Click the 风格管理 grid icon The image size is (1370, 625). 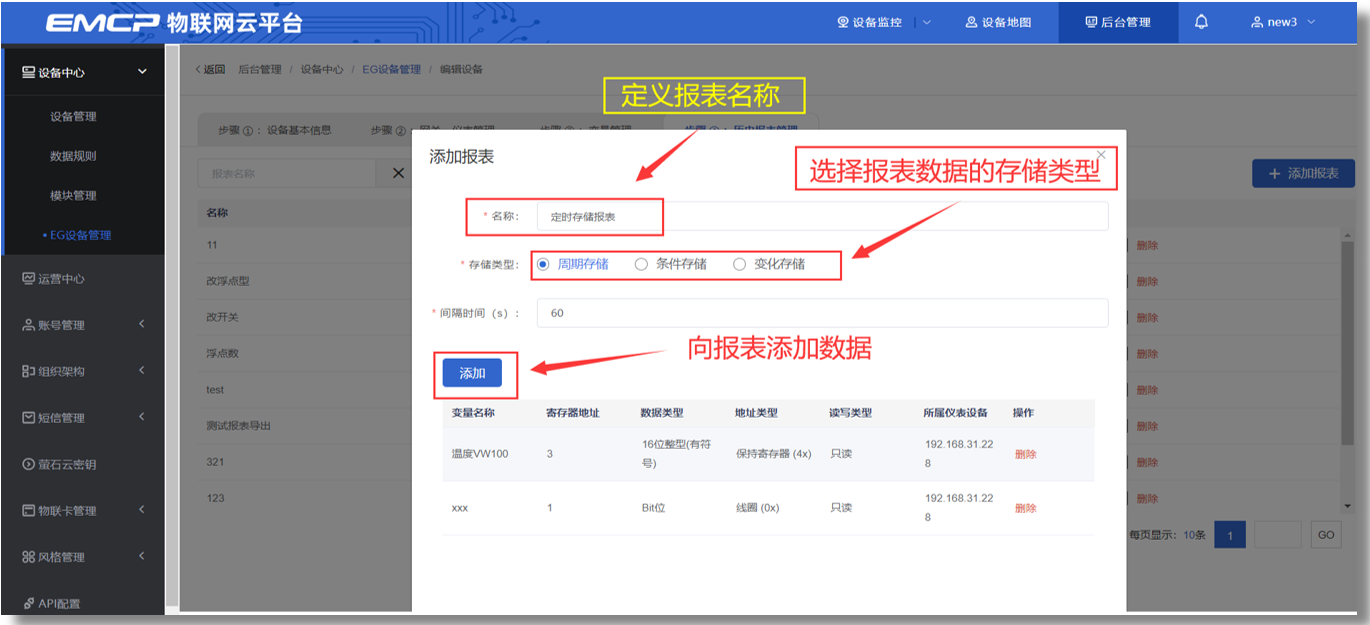tap(29, 556)
